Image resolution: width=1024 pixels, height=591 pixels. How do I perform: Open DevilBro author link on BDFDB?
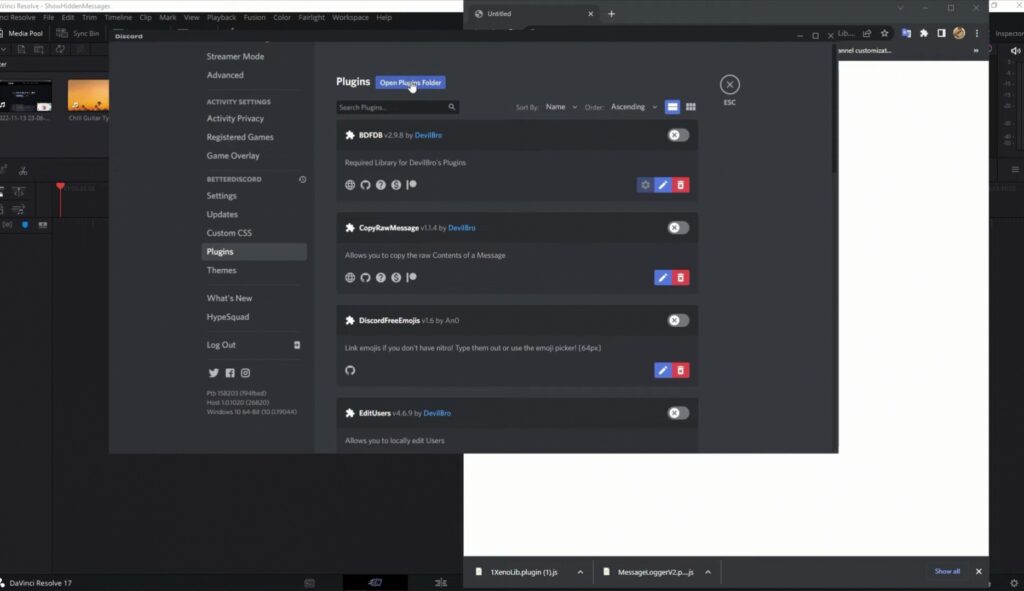[428, 135]
